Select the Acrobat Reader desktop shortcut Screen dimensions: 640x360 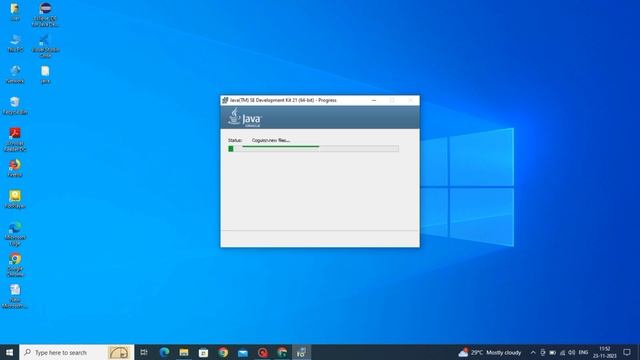[x=15, y=139]
